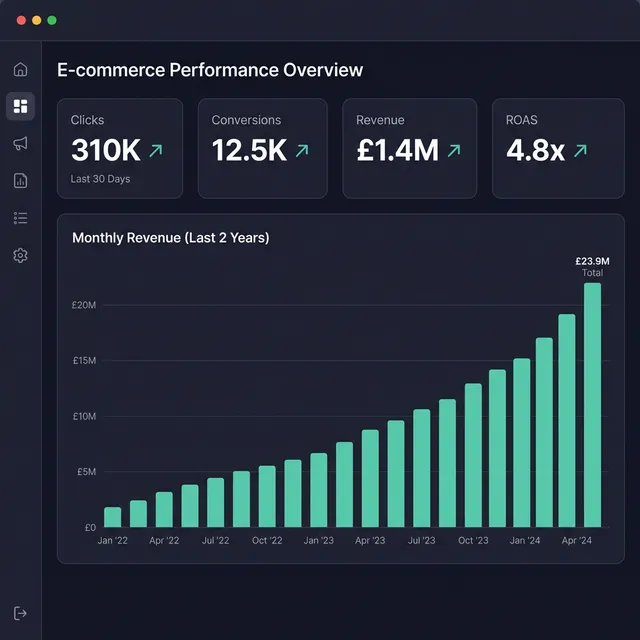Click the tallest bar in the revenue chart
Image resolution: width=640 pixels, height=640 pixels.
click(593, 405)
